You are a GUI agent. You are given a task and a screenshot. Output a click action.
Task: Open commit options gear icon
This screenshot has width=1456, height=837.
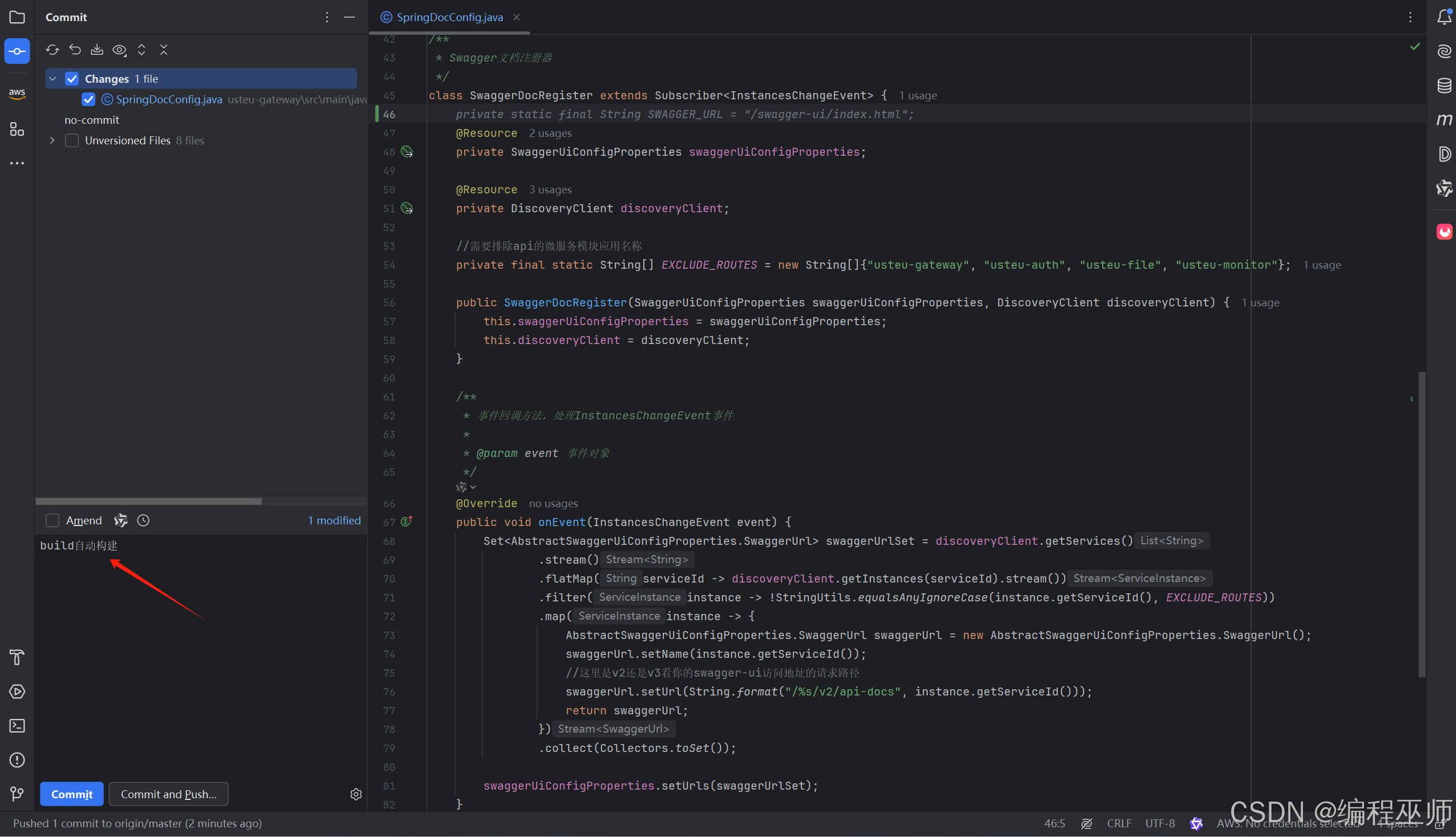pyautogui.click(x=356, y=794)
